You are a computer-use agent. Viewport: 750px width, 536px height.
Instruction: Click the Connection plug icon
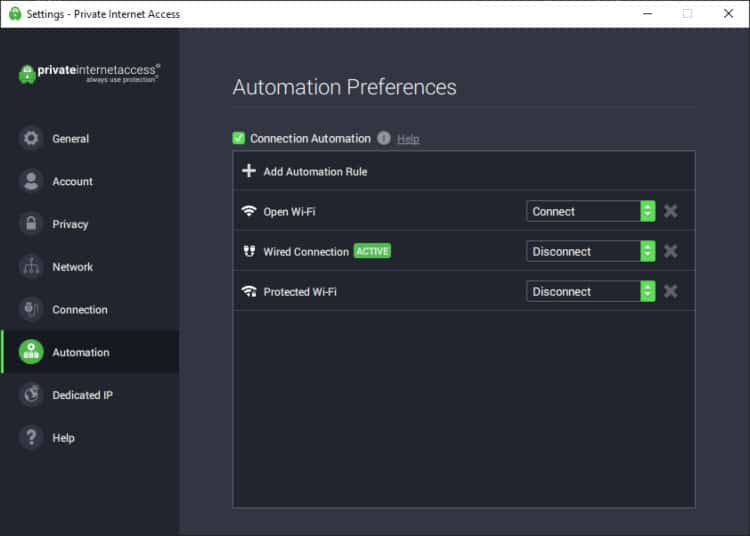tap(31, 310)
